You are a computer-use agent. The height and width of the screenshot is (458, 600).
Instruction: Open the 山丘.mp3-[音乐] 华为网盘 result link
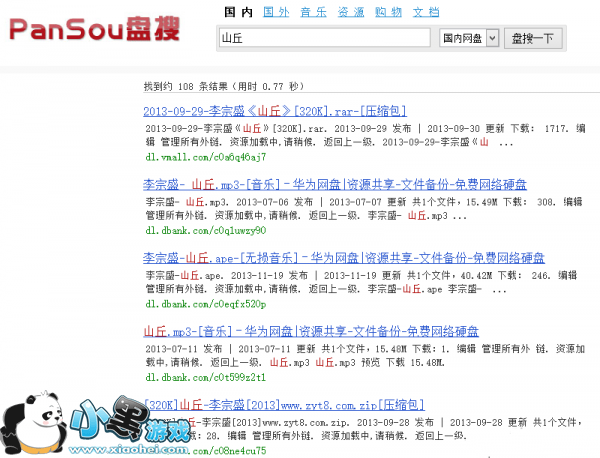(x=311, y=331)
